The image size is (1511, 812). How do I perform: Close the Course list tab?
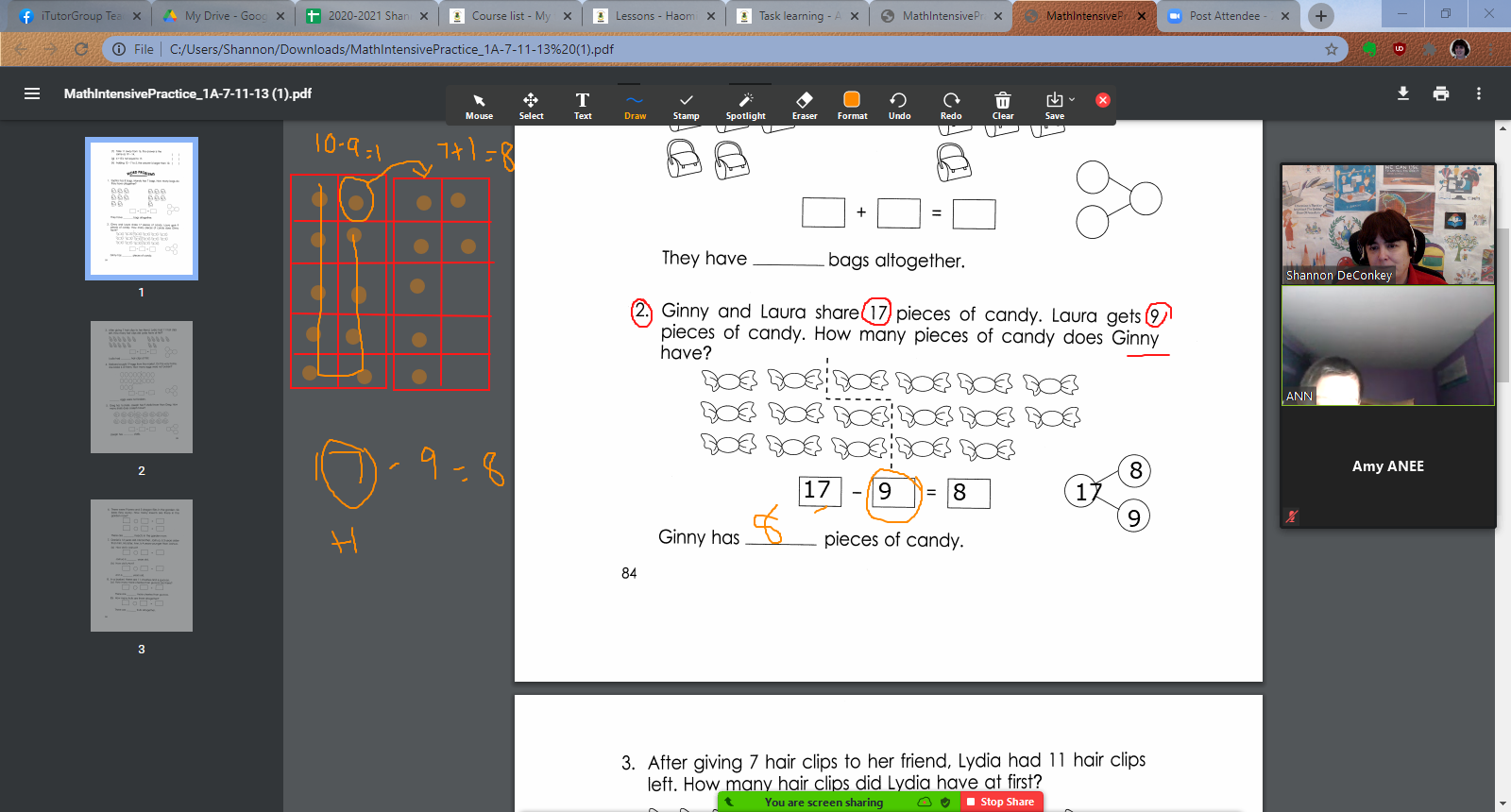click(568, 16)
